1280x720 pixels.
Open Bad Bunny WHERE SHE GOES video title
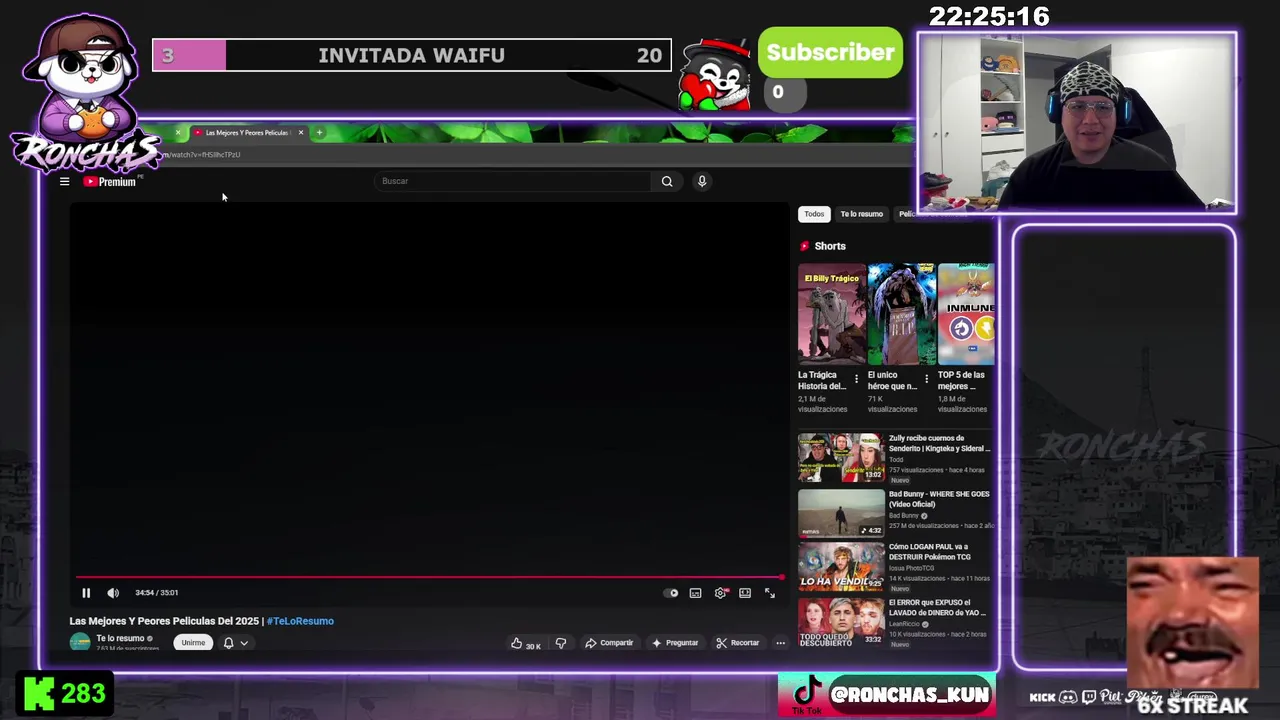coord(939,499)
